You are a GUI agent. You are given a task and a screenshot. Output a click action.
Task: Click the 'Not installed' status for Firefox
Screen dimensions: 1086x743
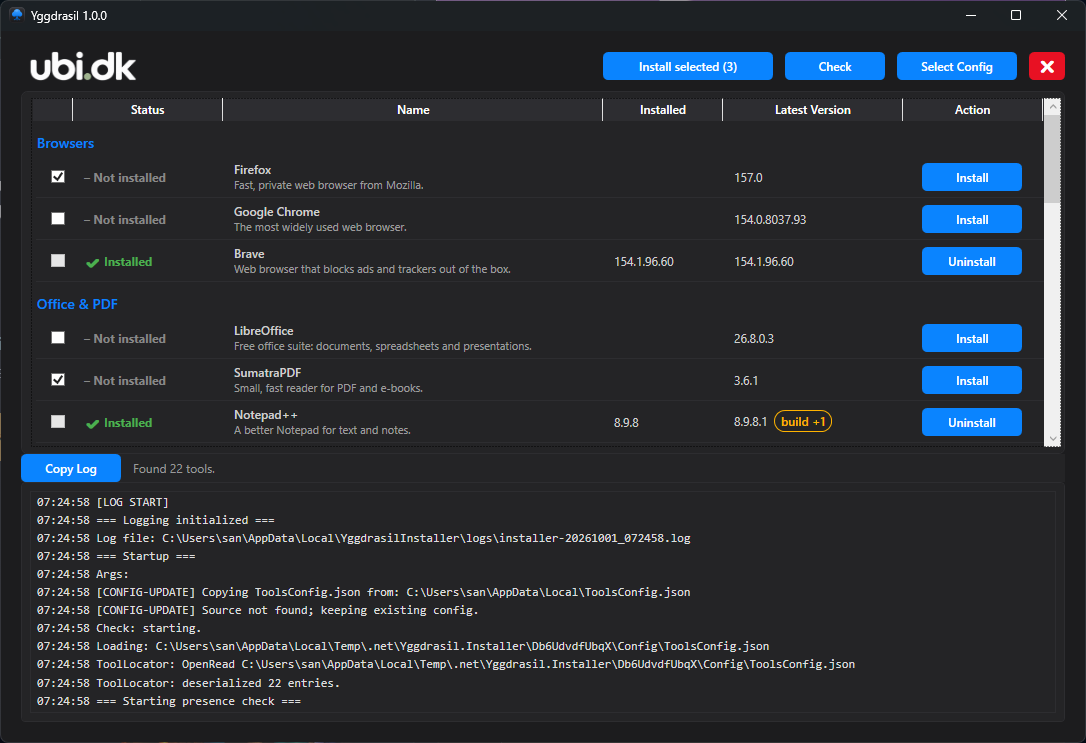pyautogui.click(x=125, y=178)
